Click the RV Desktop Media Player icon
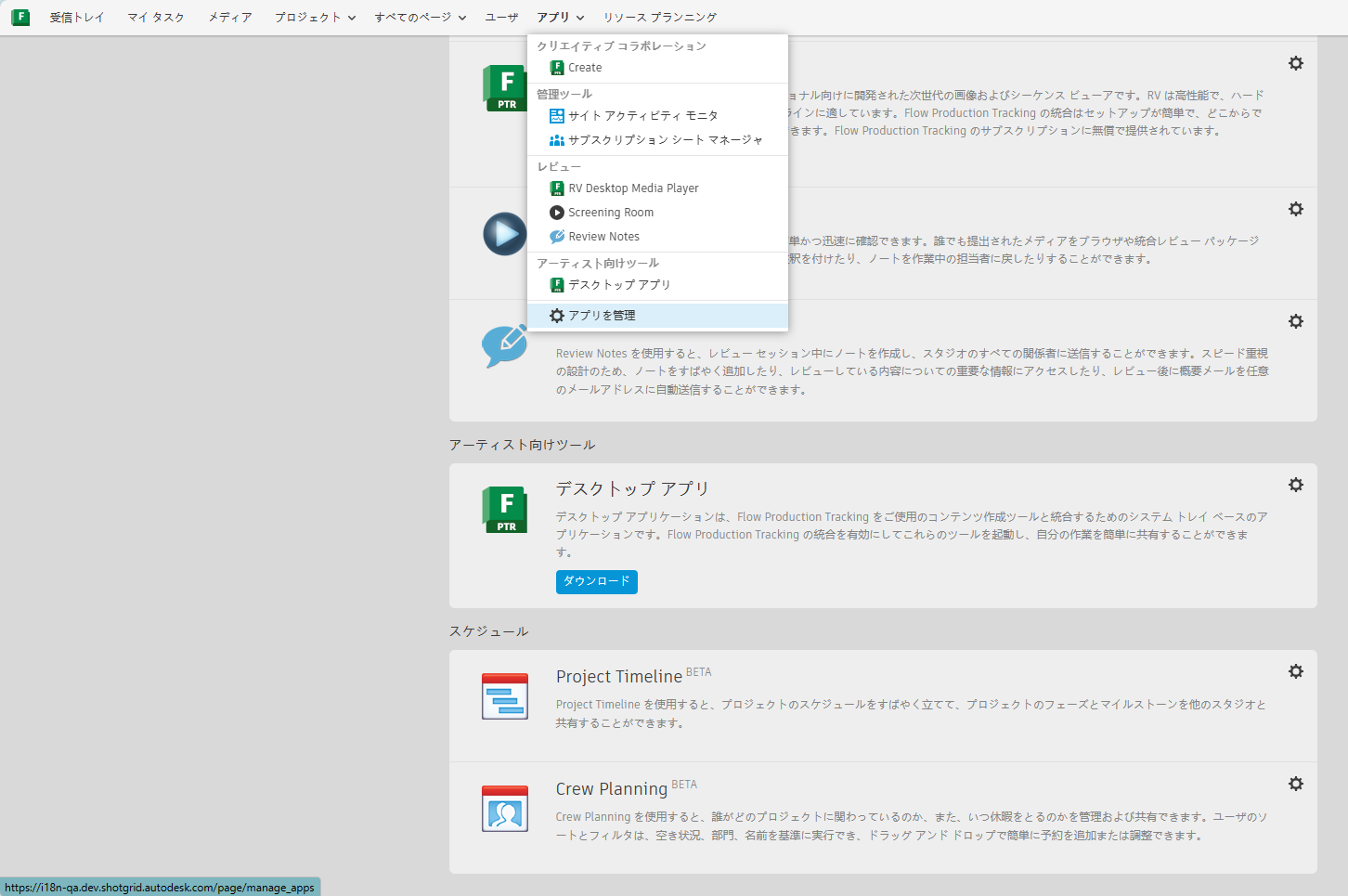The width and height of the screenshot is (1348, 896). point(557,188)
